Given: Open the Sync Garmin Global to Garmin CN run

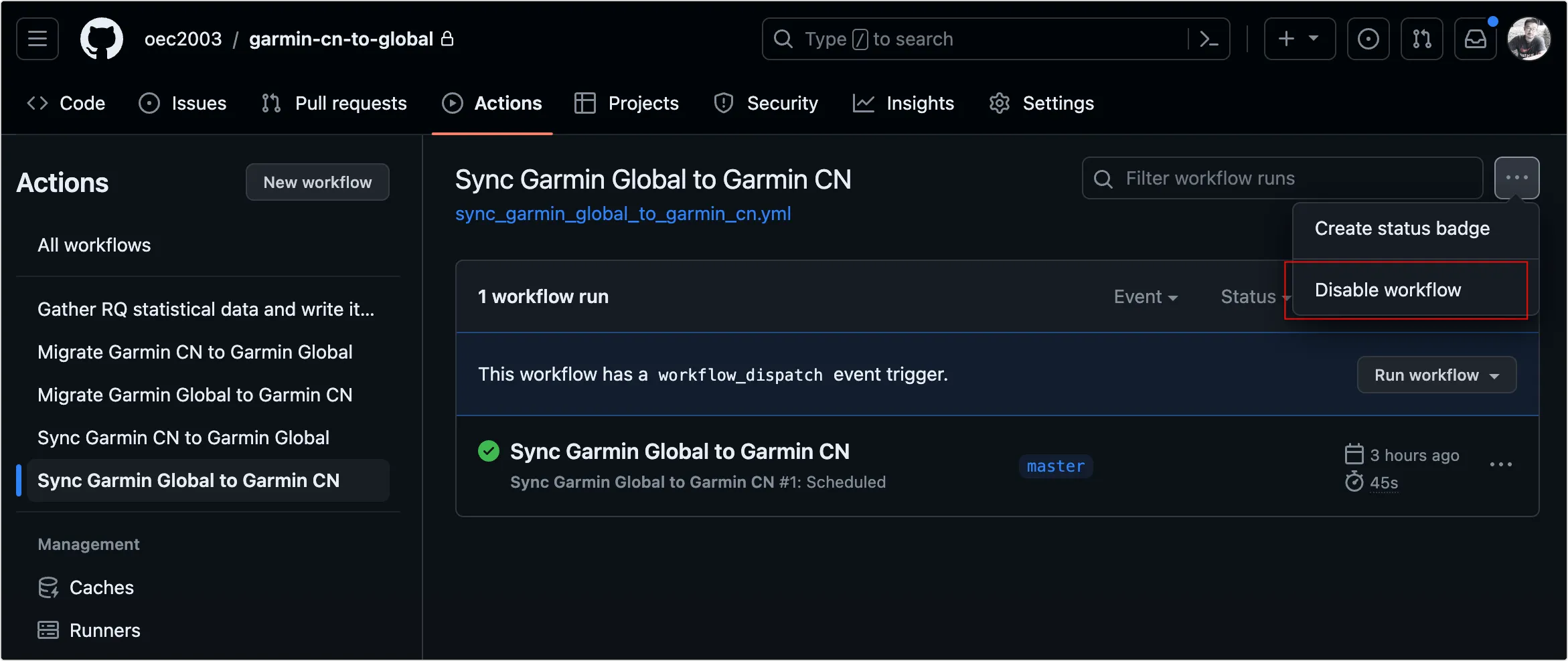Looking at the screenshot, I should click(680, 452).
